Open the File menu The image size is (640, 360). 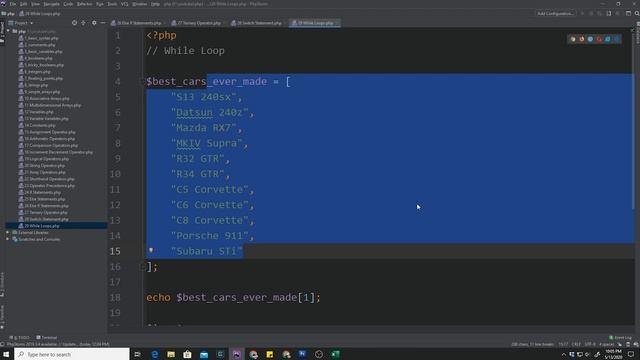tap(13, 4)
